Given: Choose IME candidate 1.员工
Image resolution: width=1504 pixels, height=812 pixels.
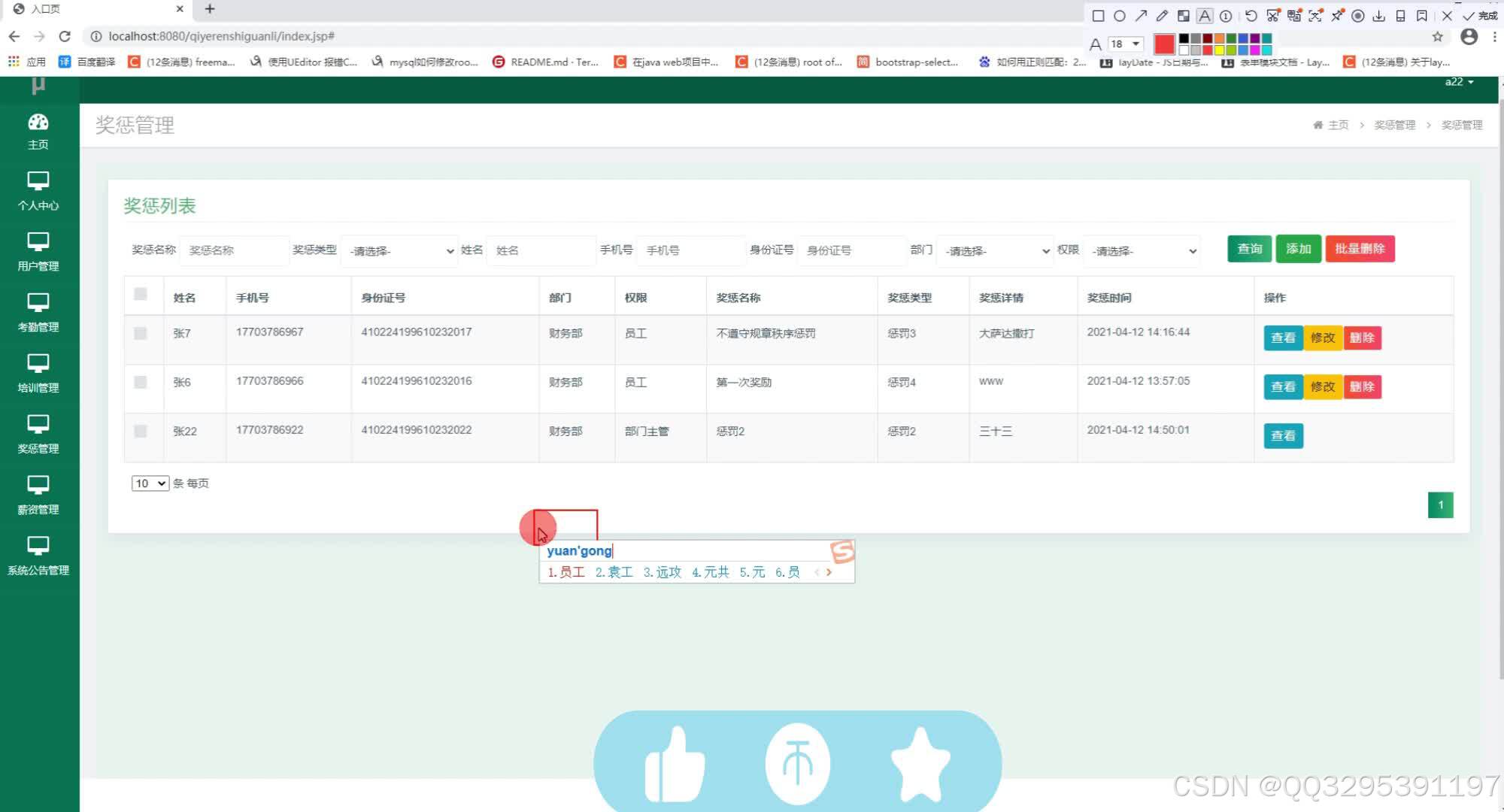Looking at the screenshot, I should (x=566, y=572).
